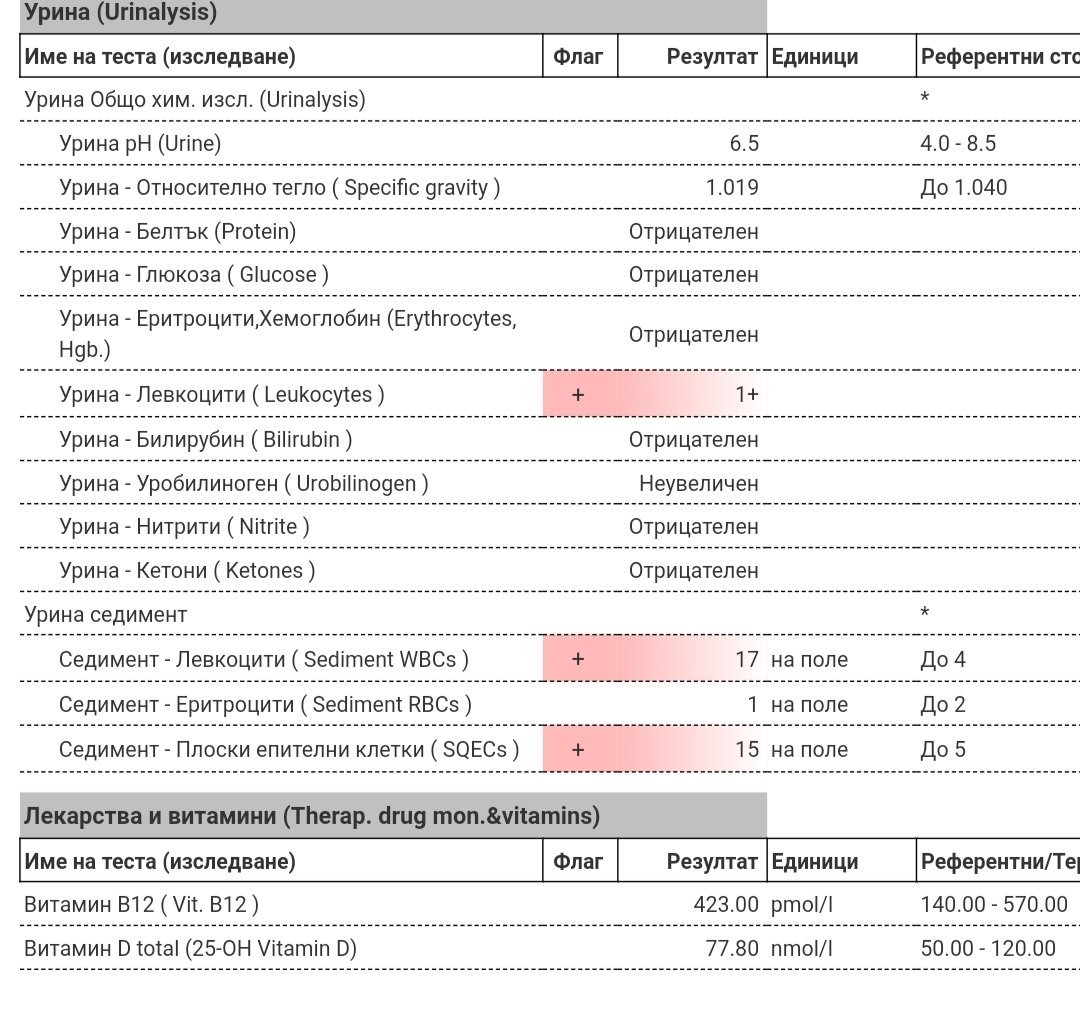This screenshot has width=1080, height=1011.
Task: Click the Урина седимент subsection label
Action: 105,614
